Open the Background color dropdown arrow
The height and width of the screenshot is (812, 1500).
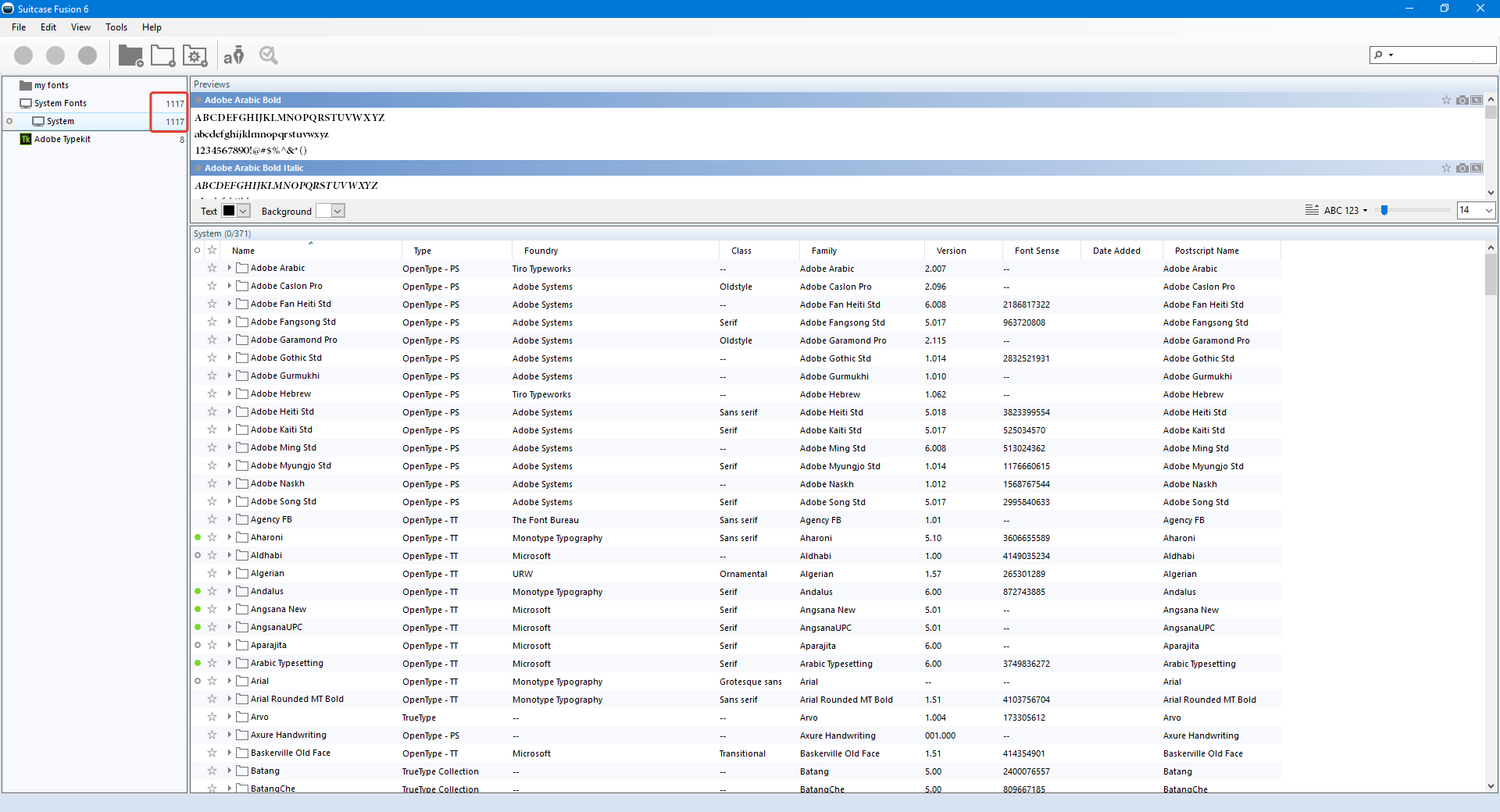tap(337, 211)
